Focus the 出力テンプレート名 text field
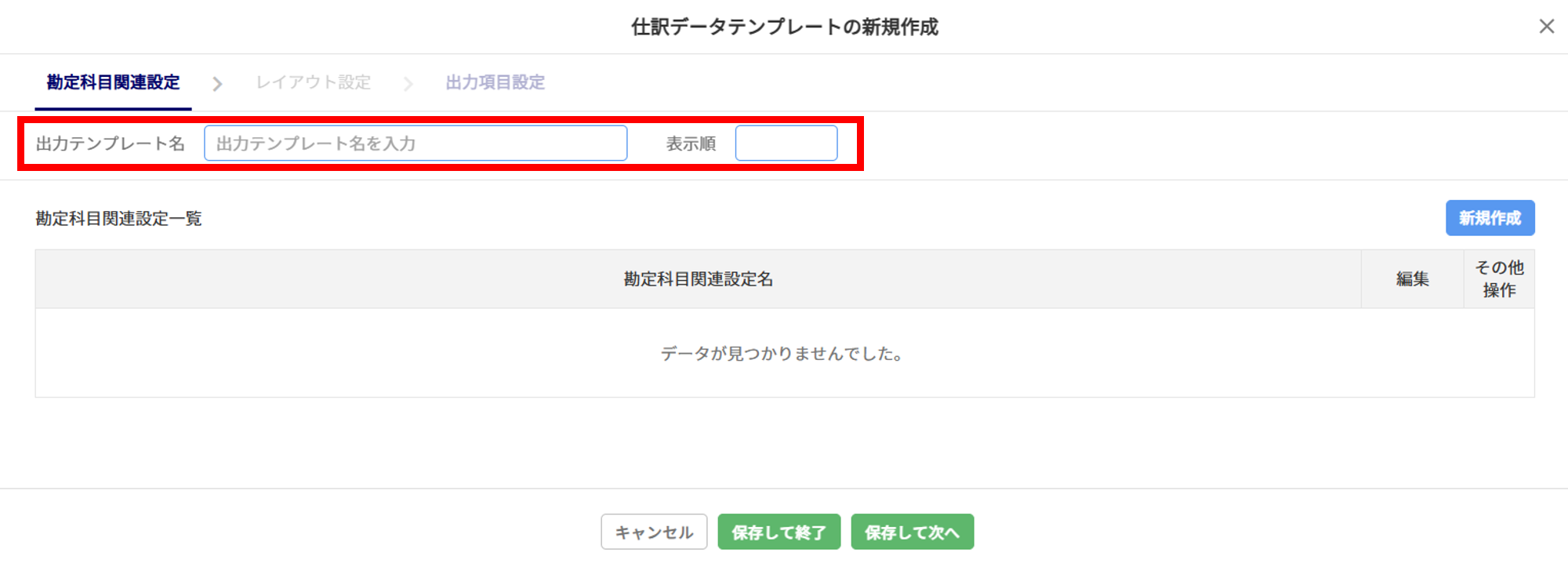1568x567 pixels. (415, 144)
